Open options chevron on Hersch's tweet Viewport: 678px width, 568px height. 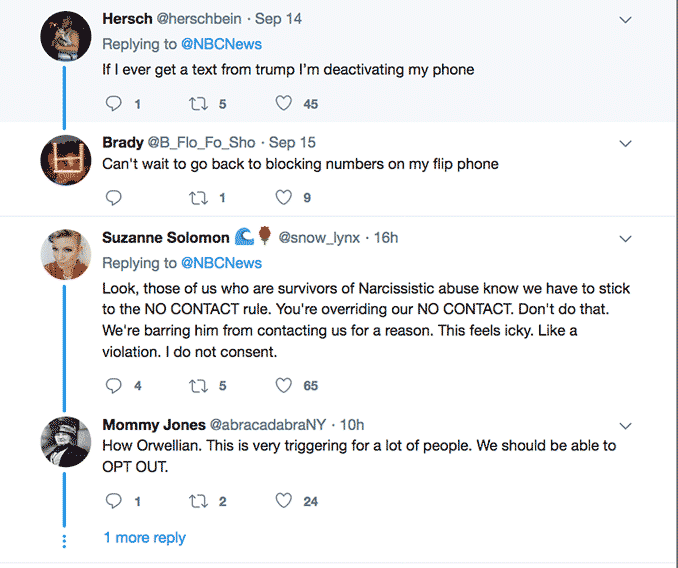tap(626, 20)
